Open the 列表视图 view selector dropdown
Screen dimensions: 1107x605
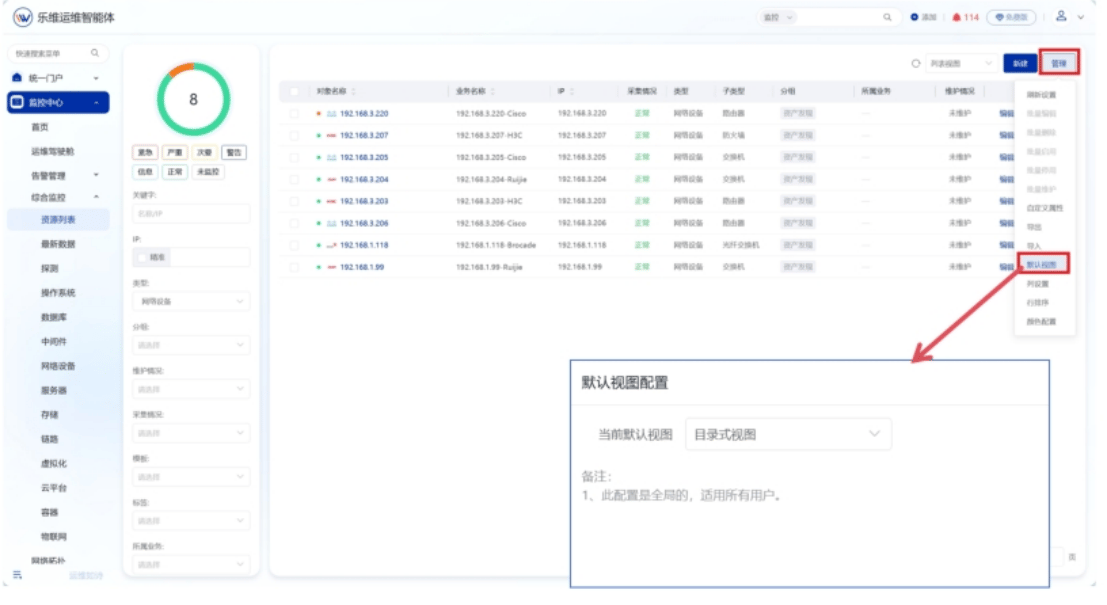tap(960, 64)
